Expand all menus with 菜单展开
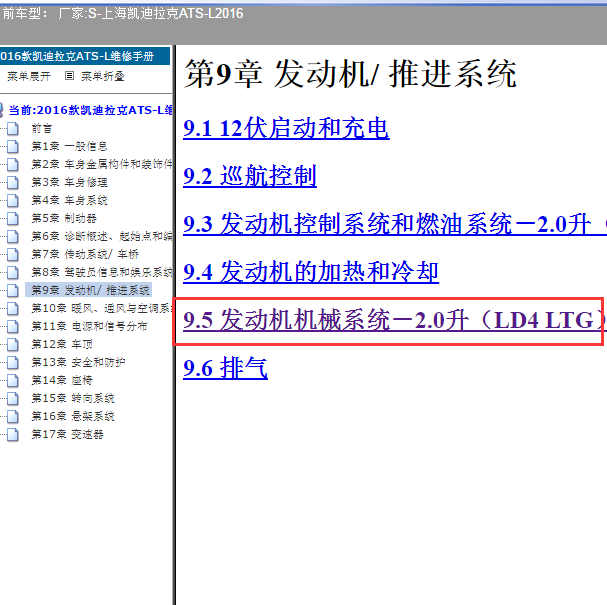The height and width of the screenshot is (605, 607). [29, 76]
